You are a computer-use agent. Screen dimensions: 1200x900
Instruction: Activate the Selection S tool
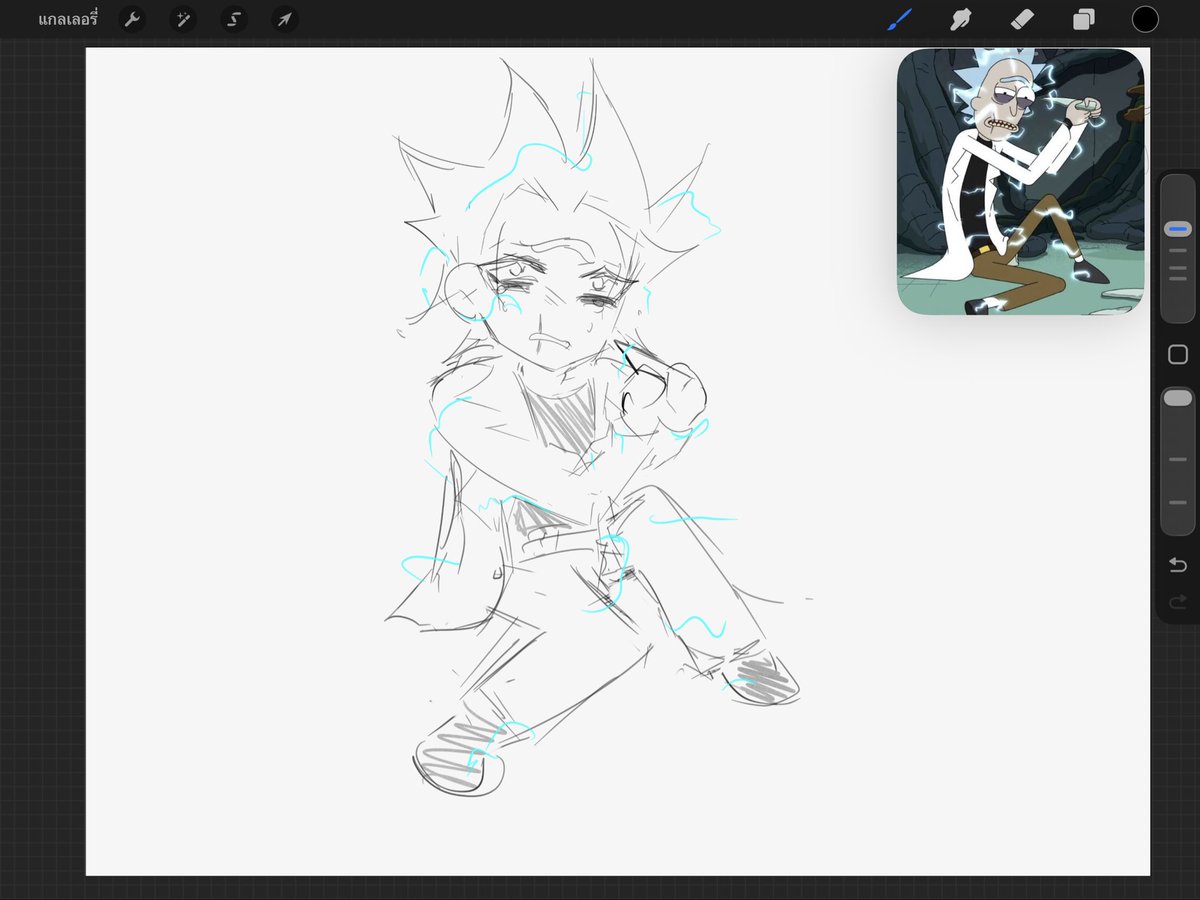234,19
